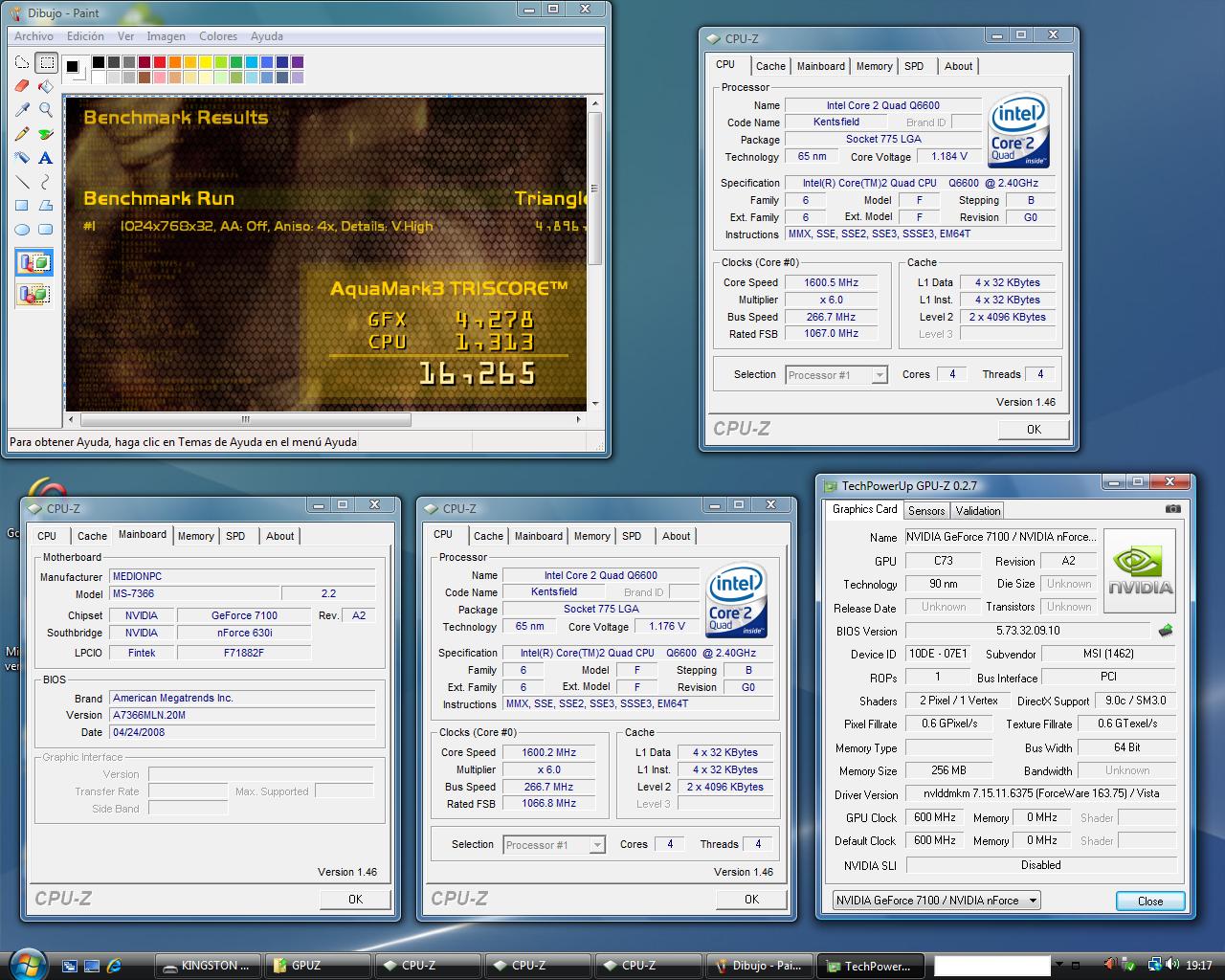Click the NVIDIA logo in GPU-Z

pos(1140,572)
